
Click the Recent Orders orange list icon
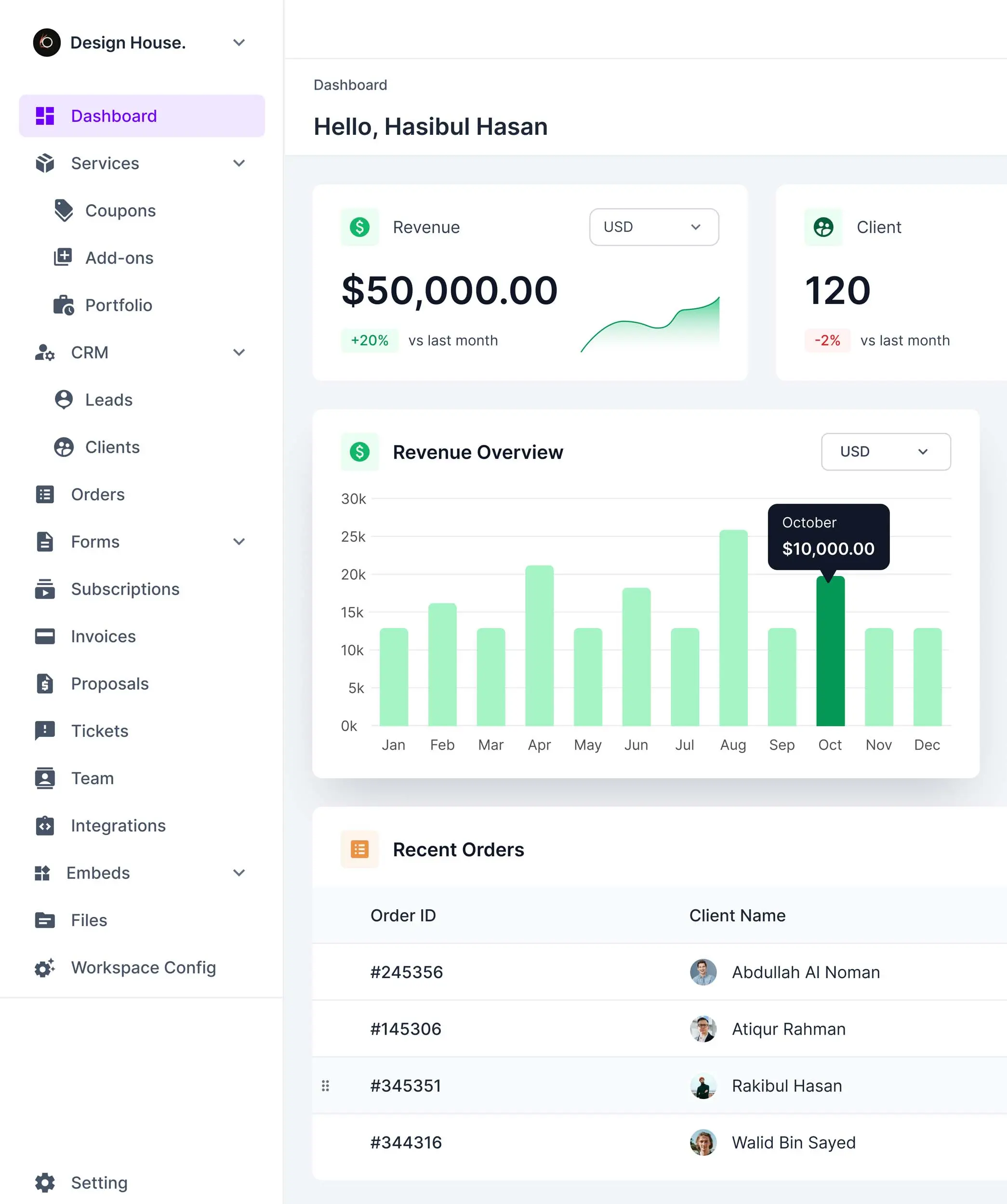[359, 850]
